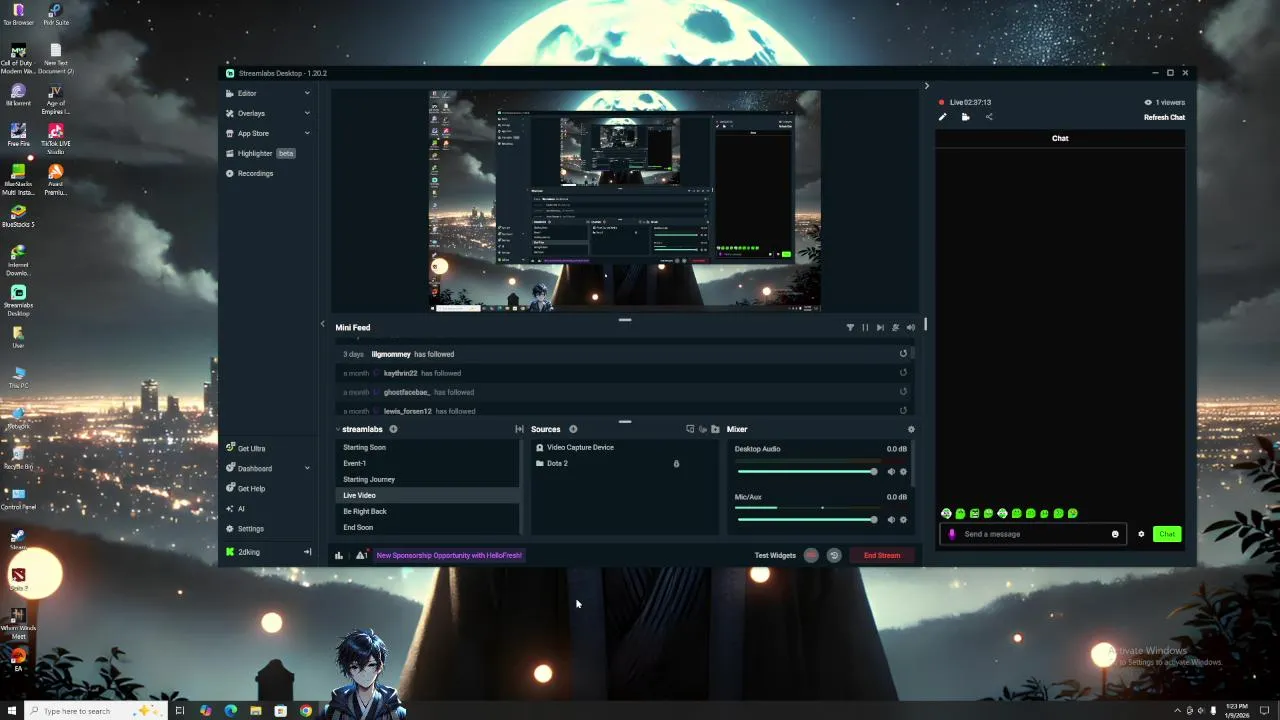This screenshot has height=720, width=1280.
Task: Expand the Dashboard chevron
Action: [x=307, y=468]
